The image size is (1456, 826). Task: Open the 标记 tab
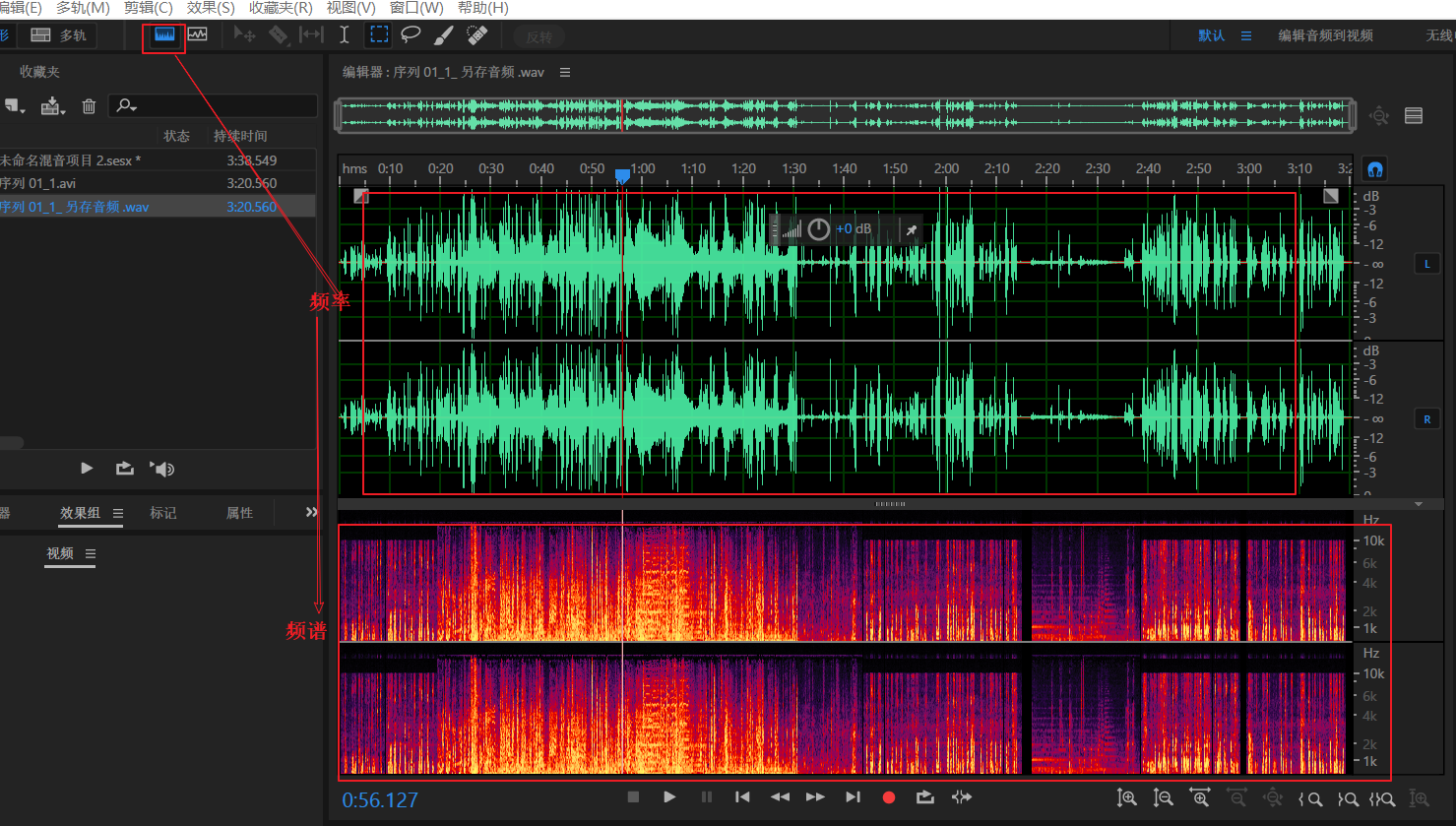pos(163,513)
